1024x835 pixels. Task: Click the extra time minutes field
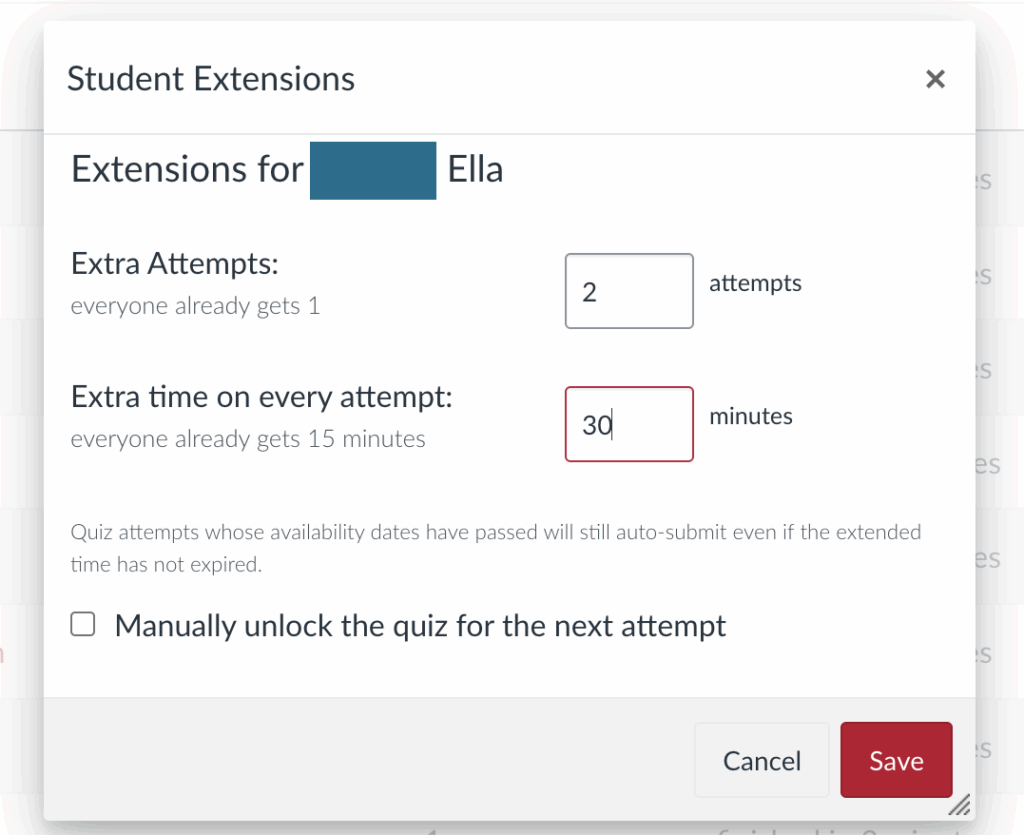coord(629,424)
